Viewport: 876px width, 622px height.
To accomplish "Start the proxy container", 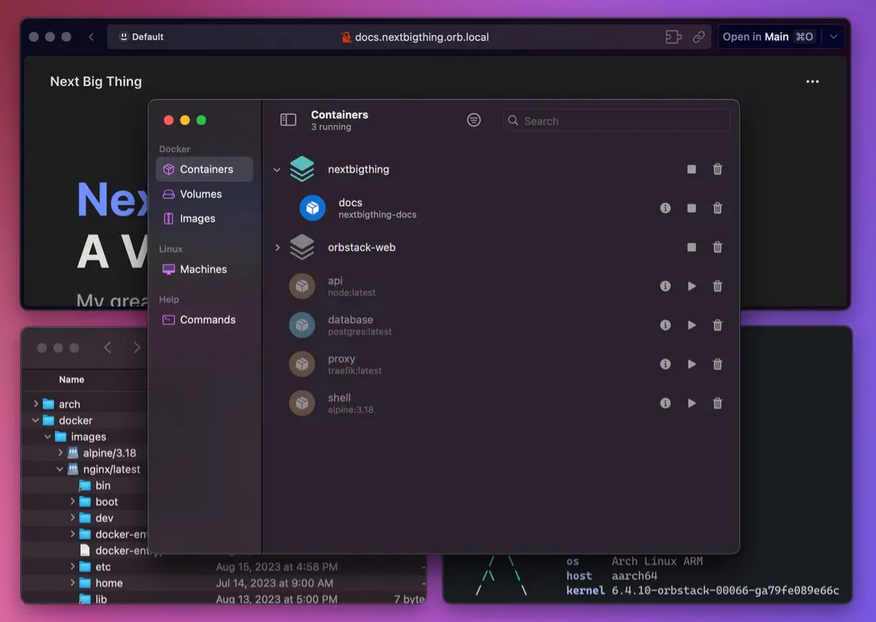I will [691, 364].
